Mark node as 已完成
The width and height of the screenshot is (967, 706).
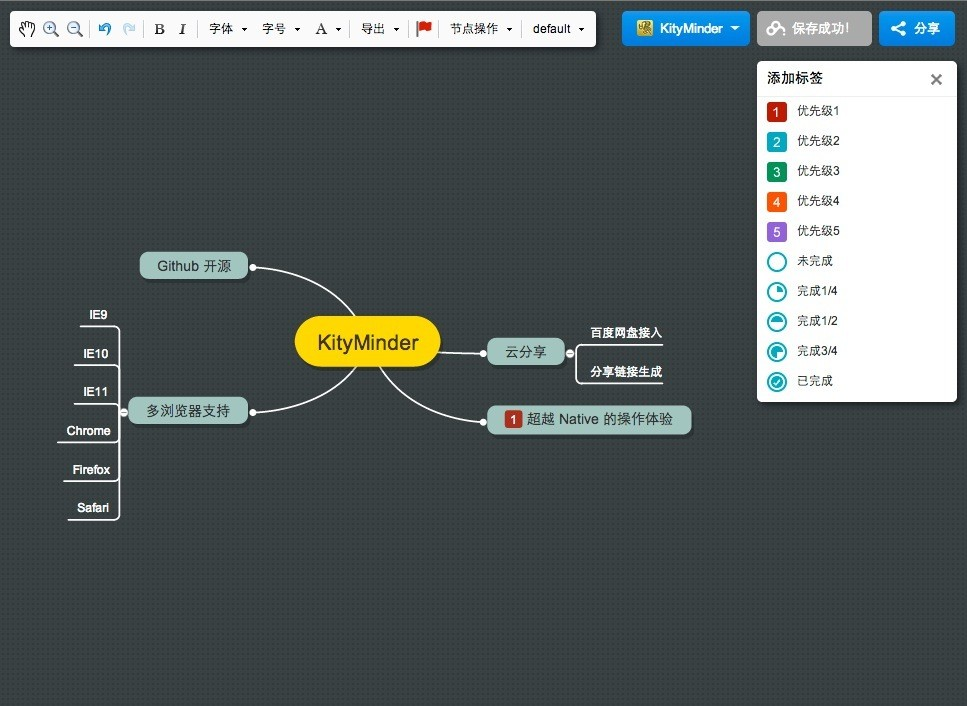pos(777,382)
